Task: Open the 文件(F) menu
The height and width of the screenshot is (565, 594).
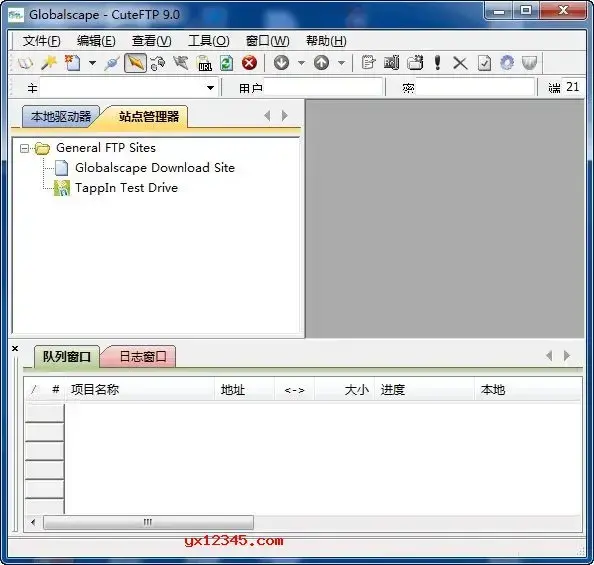Action: click(x=42, y=41)
